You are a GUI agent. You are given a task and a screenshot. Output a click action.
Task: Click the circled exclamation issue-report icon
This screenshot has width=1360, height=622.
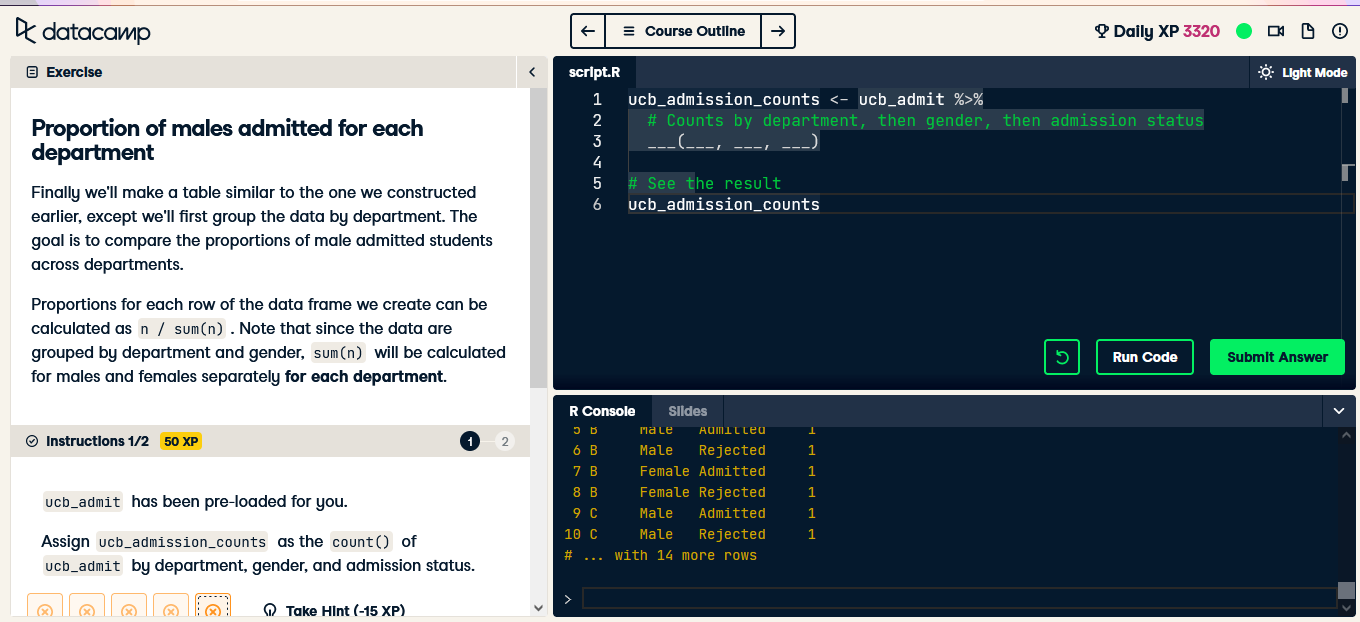point(1340,31)
